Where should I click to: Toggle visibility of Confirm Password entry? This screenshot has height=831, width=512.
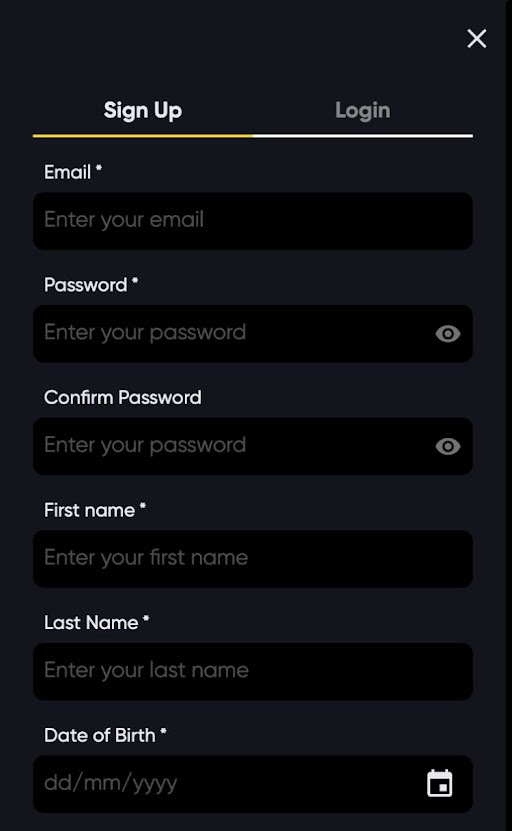448,446
